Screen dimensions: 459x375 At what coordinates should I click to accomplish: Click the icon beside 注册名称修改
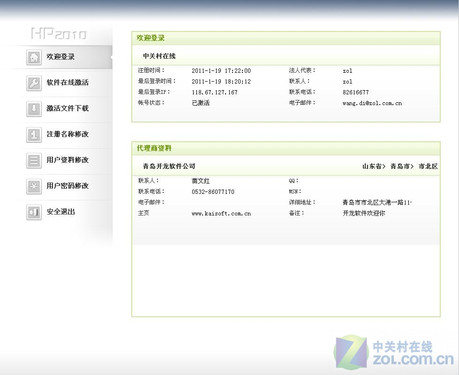(34, 134)
